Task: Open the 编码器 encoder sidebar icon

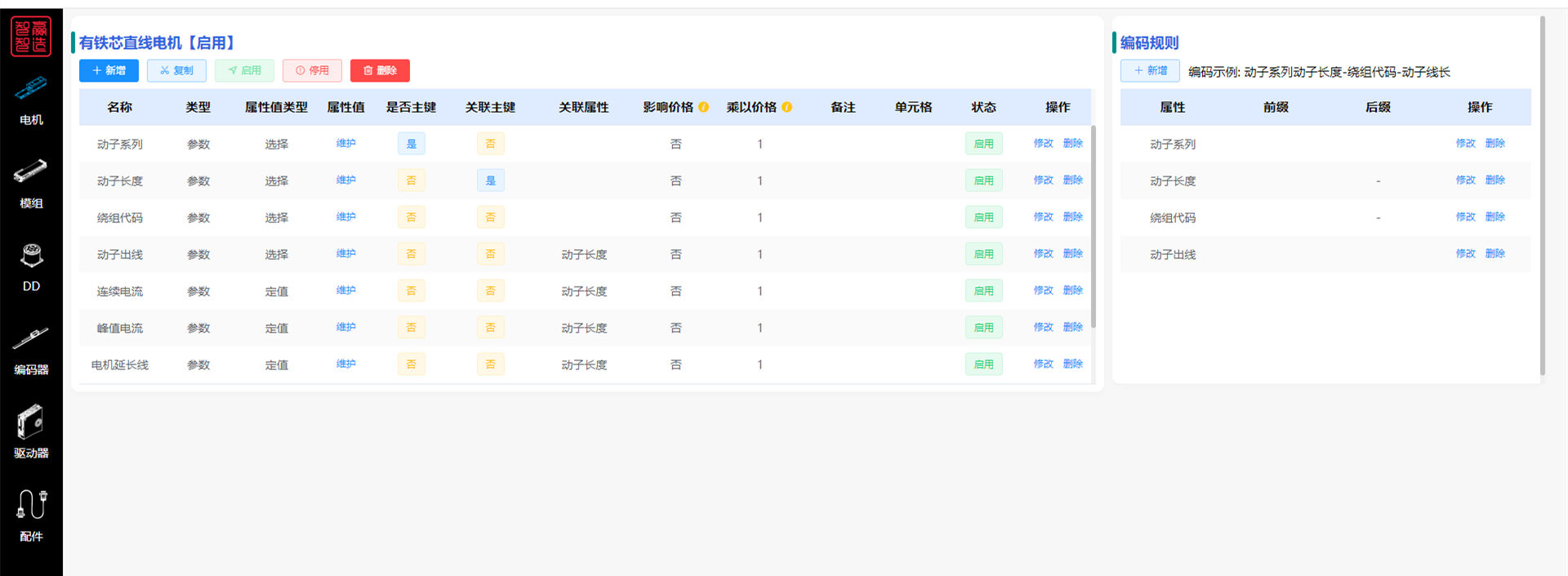Action: pos(31,338)
